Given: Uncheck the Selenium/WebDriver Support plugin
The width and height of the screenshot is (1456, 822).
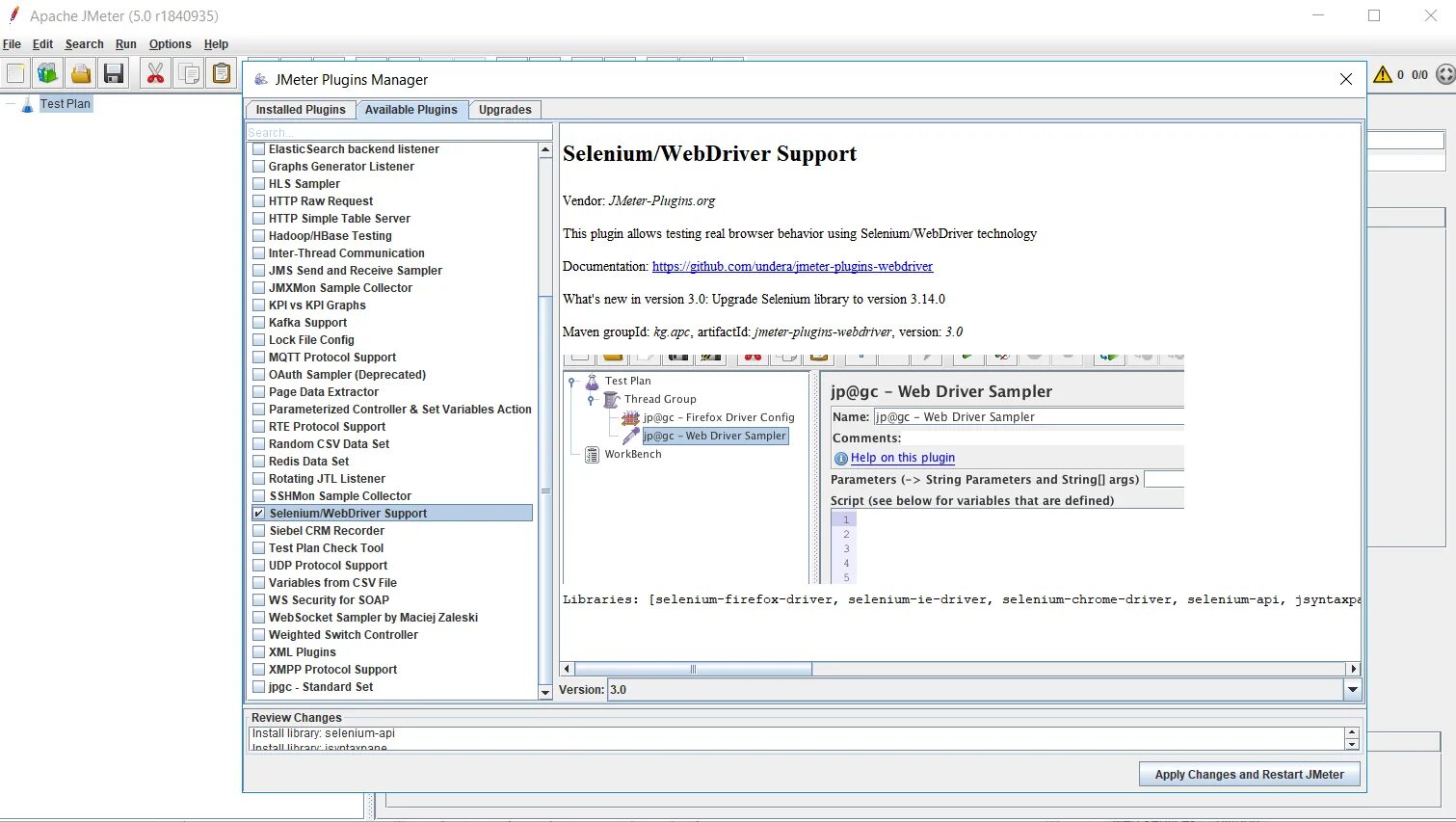Looking at the screenshot, I should click(x=258, y=514).
